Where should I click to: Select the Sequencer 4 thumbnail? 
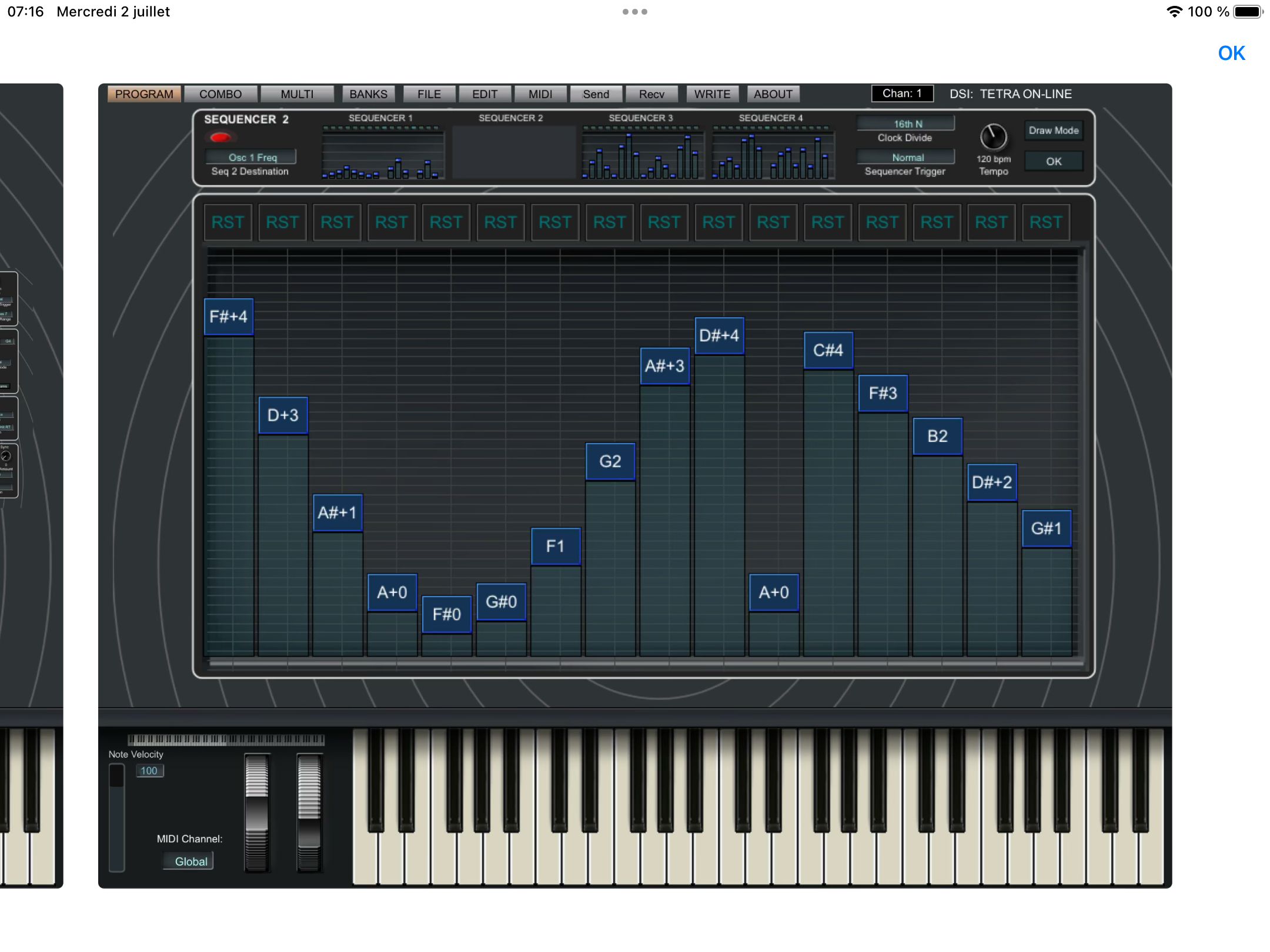coord(772,152)
